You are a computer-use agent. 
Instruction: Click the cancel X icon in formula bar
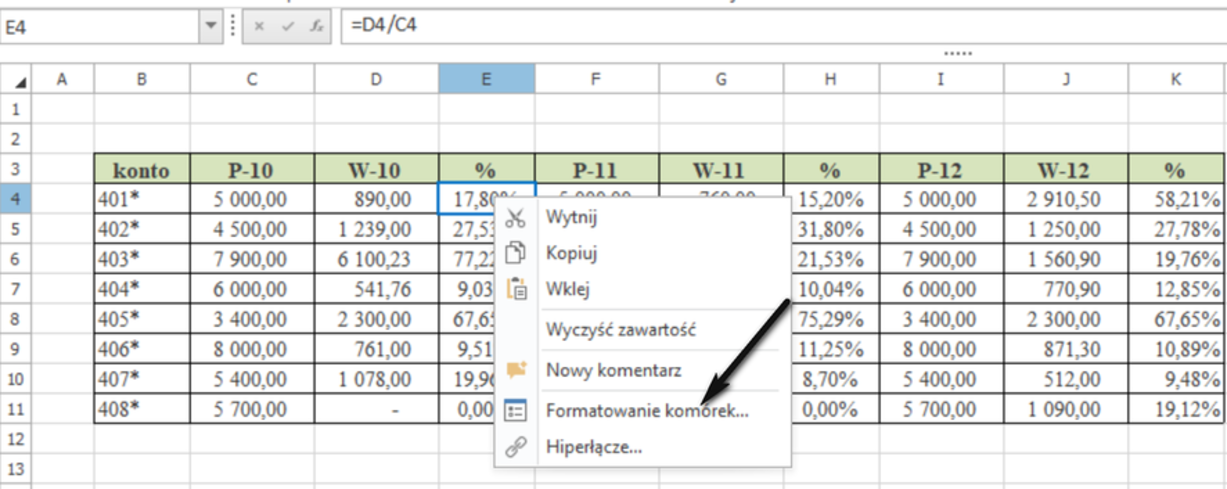(259, 26)
